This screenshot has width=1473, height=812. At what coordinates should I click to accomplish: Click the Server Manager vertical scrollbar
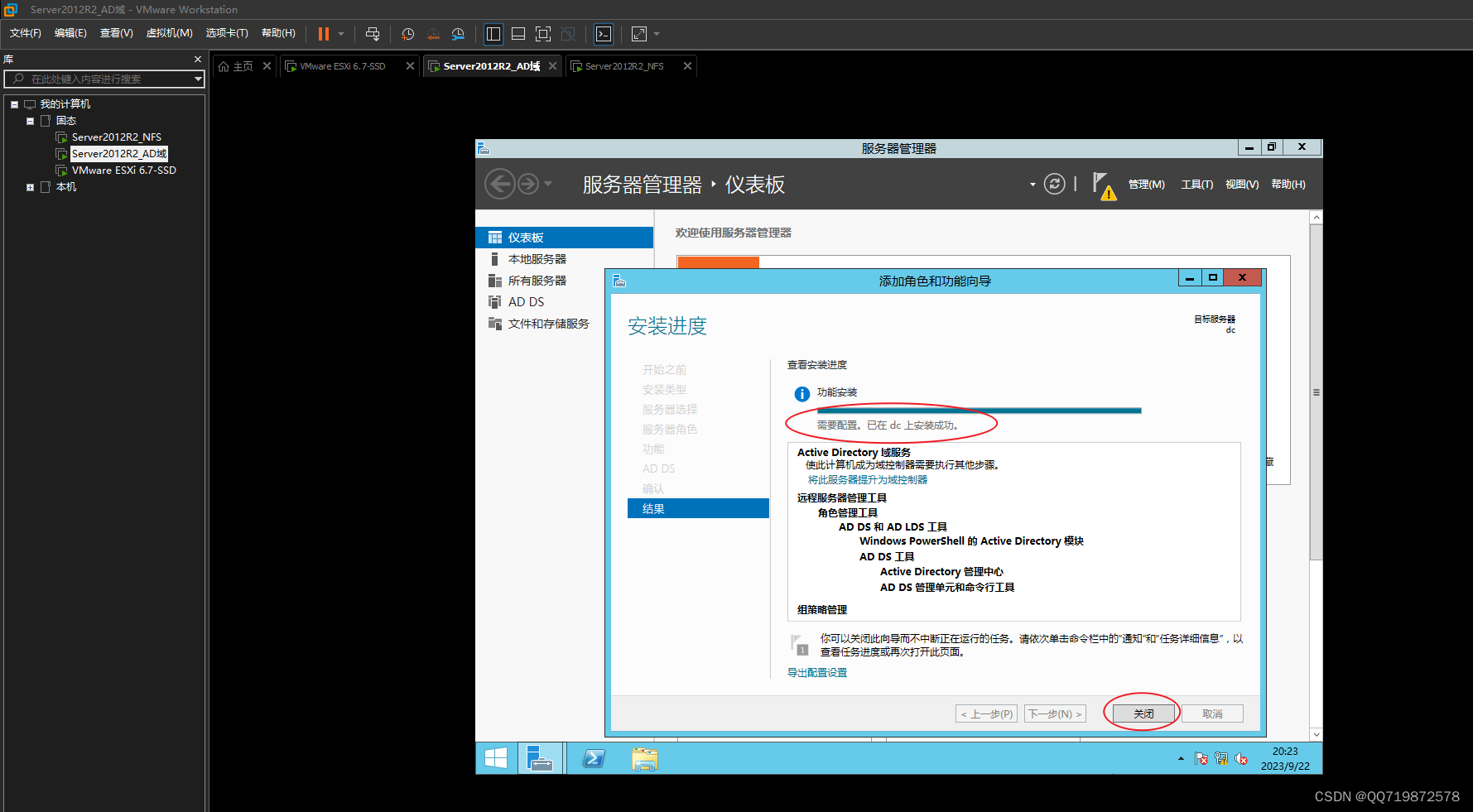(x=1316, y=392)
